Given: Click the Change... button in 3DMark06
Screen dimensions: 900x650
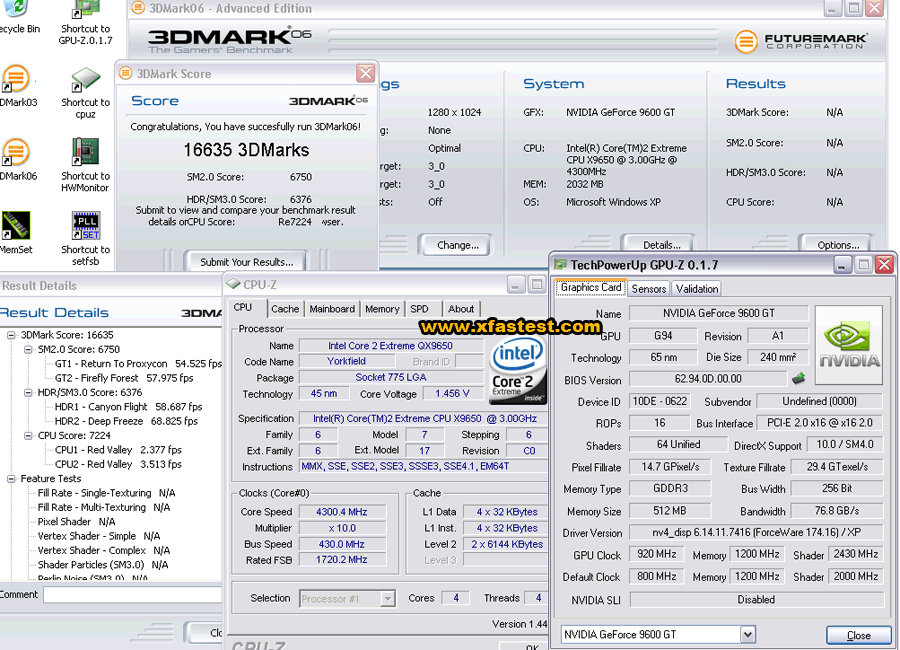Looking at the screenshot, I should (x=457, y=245).
